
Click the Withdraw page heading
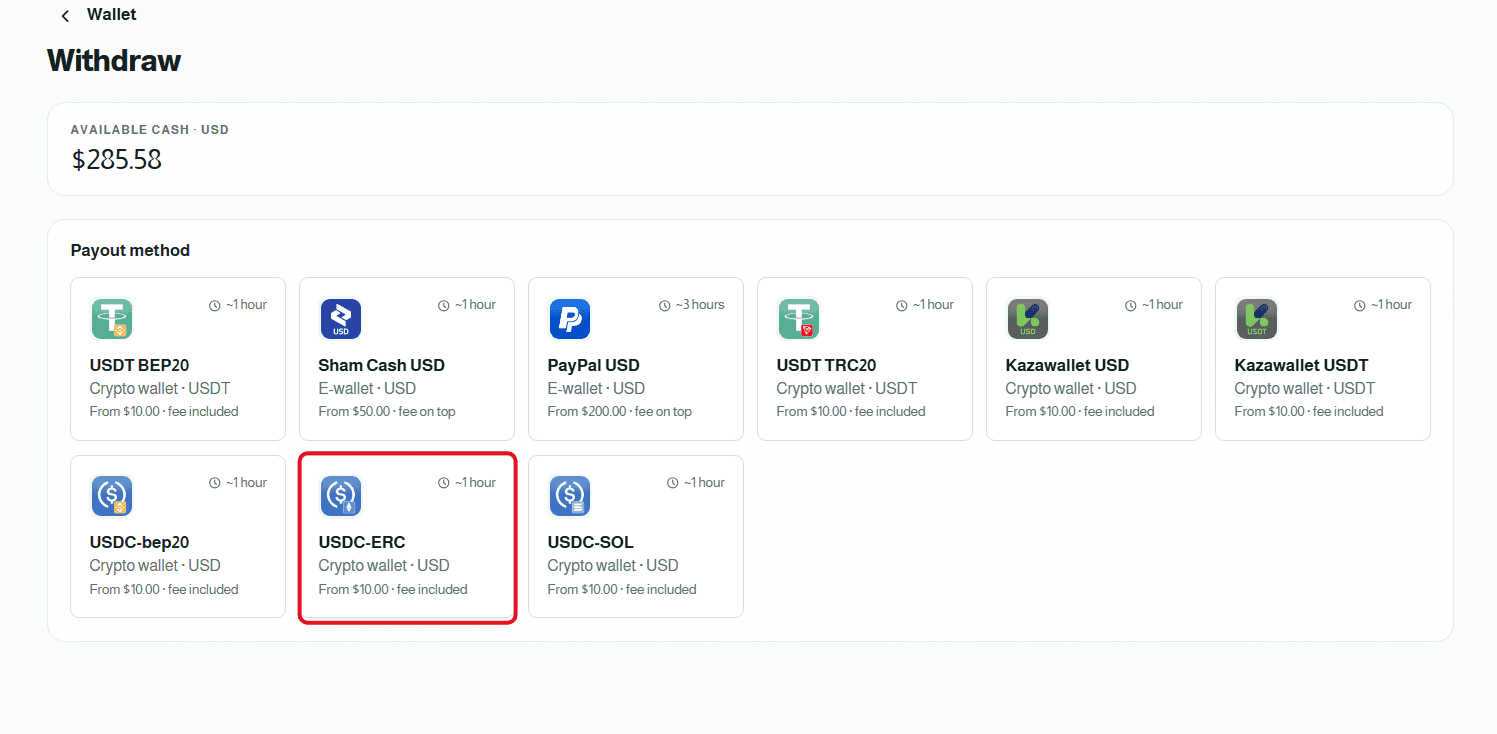tap(114, 61)
